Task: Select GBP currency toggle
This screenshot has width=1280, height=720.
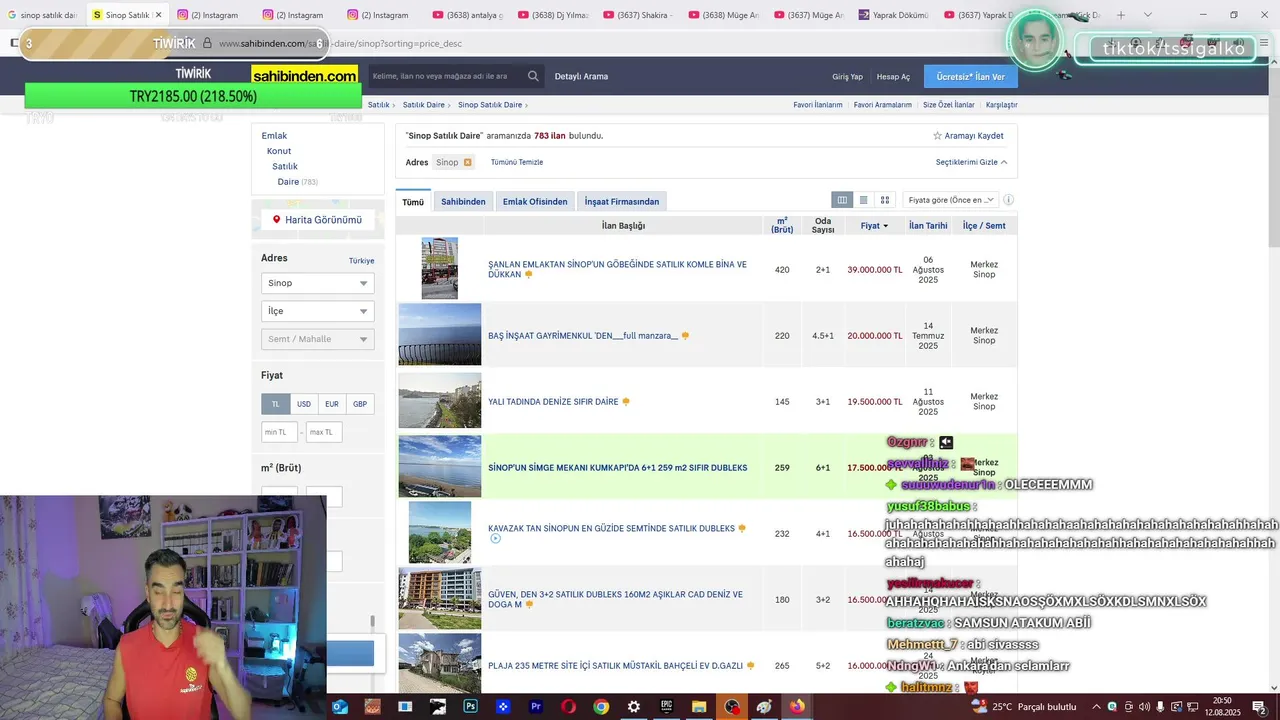Action: pyautogui.click(x=360, y=404)
